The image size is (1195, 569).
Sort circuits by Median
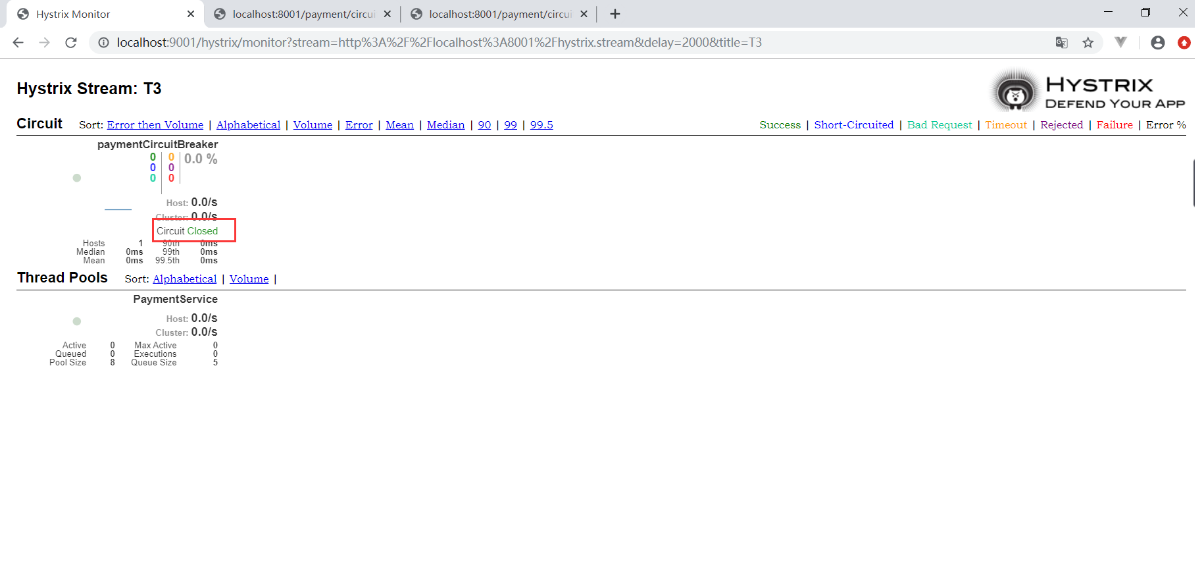(x=445, y=125)
